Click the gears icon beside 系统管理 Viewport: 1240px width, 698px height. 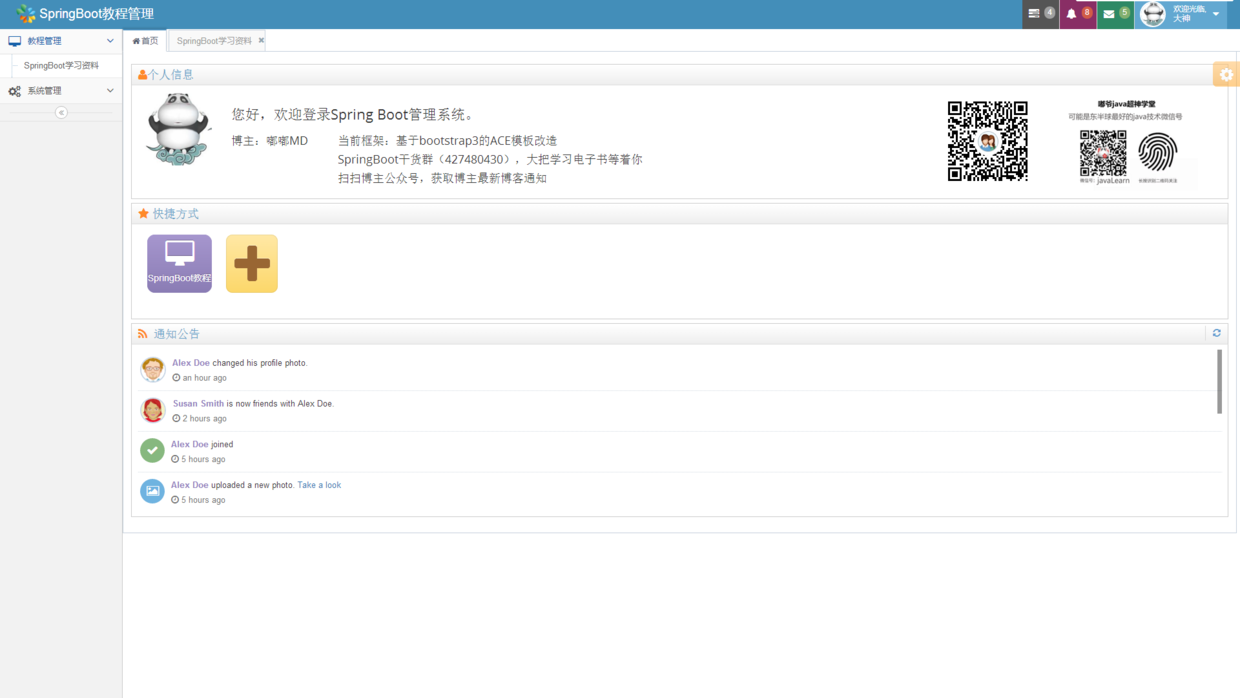[14, 91]
